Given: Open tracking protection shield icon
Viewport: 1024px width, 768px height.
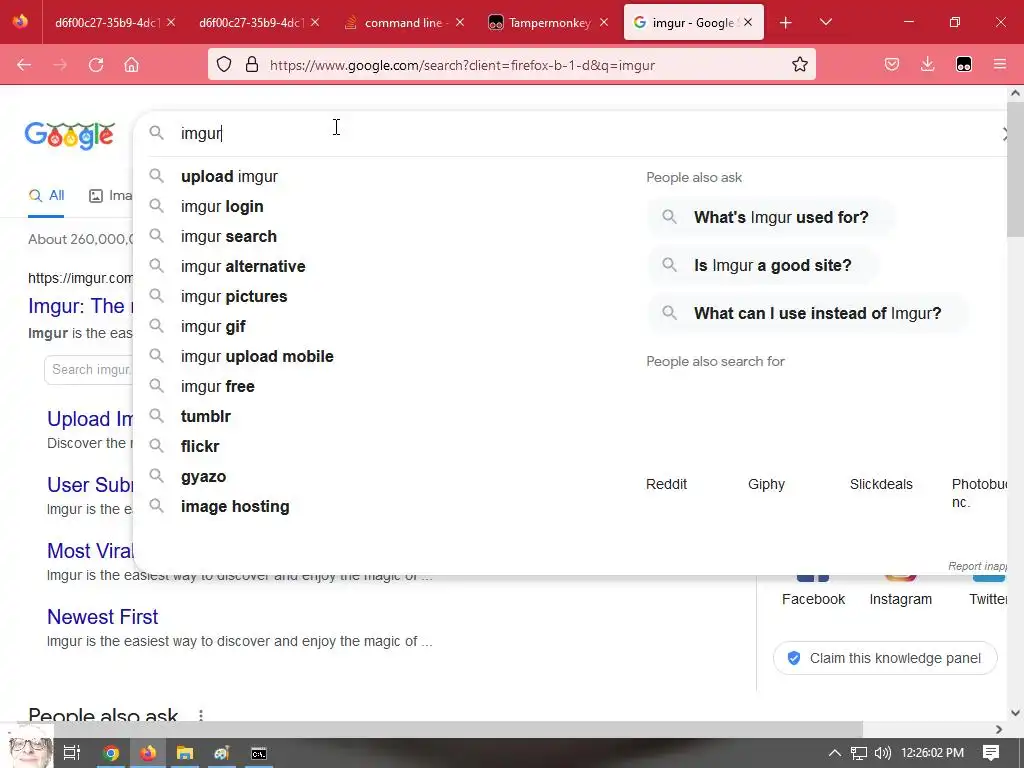Looking at the screenshot, I should point(224,65).
